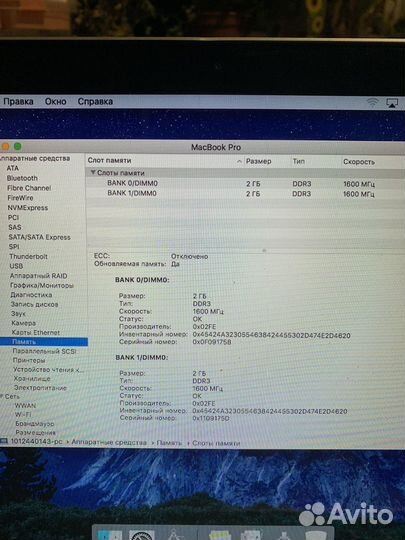
Task: Click the green zoom window button
Action: (18, 147)
